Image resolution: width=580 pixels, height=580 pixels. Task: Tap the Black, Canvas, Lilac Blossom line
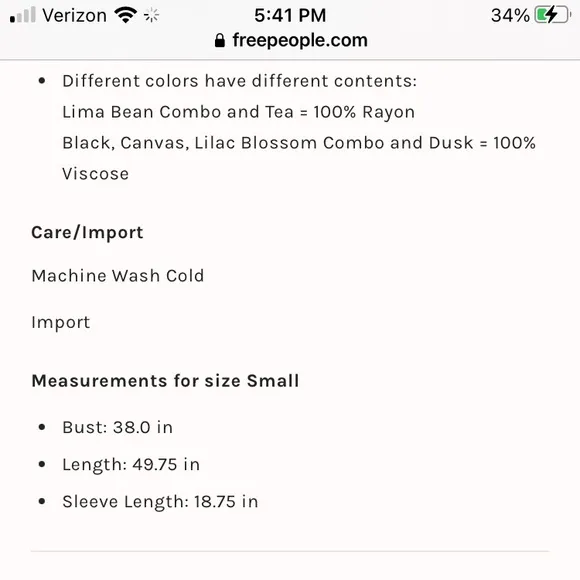(299, 143)
